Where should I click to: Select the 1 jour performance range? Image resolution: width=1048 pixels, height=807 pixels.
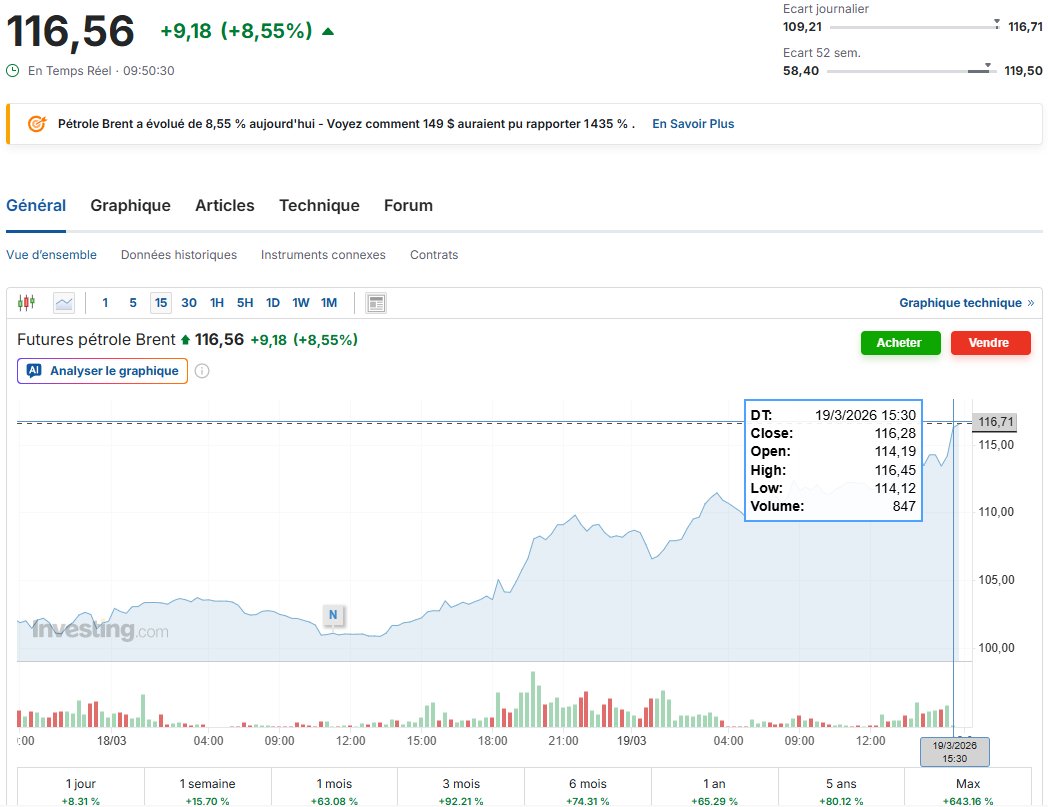coord(80,788)
